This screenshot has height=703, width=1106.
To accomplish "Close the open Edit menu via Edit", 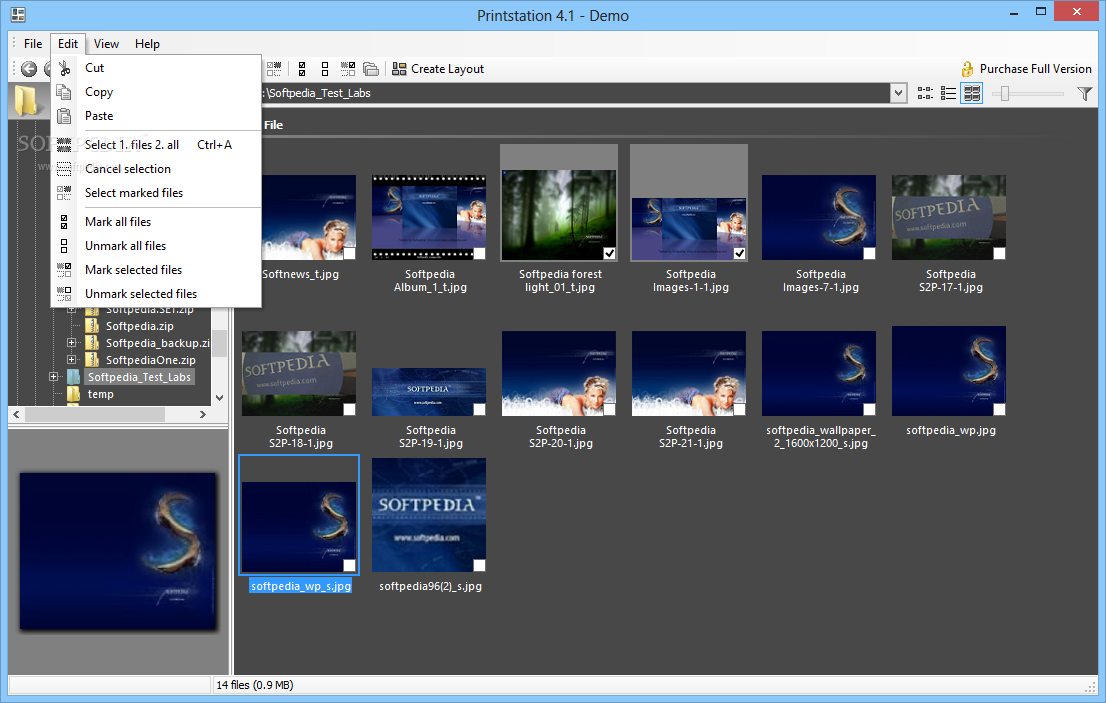I will tap(68, 44).
